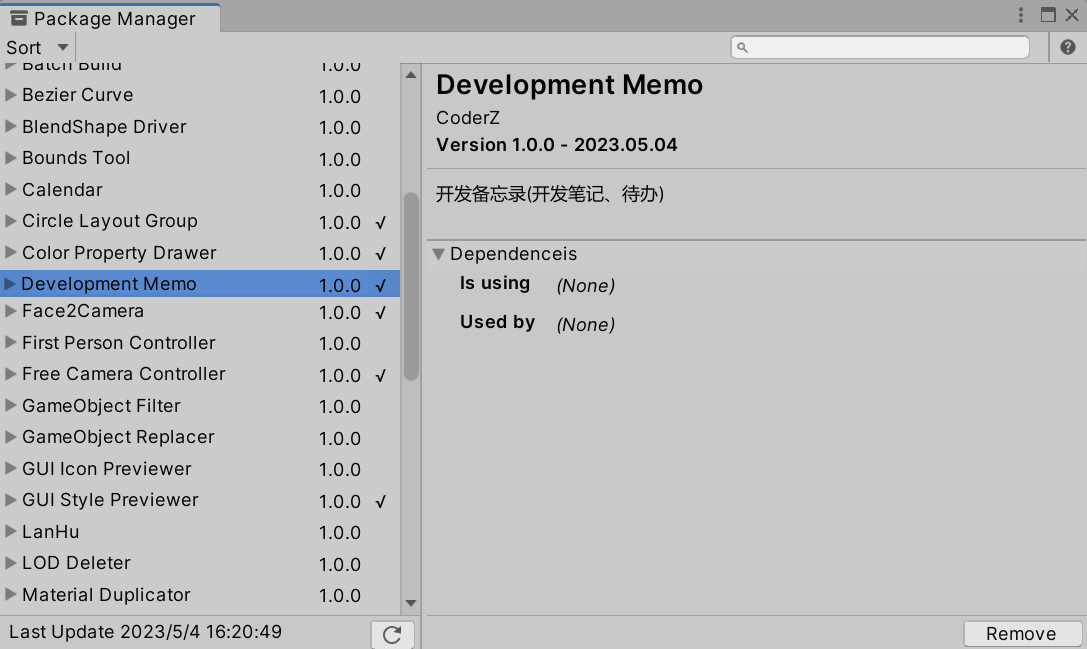The width and height of the screenshot is (1087, 649).
Task: Click the Package Manager tab icon
Action: pyautogui.click(x=19, y=18)
